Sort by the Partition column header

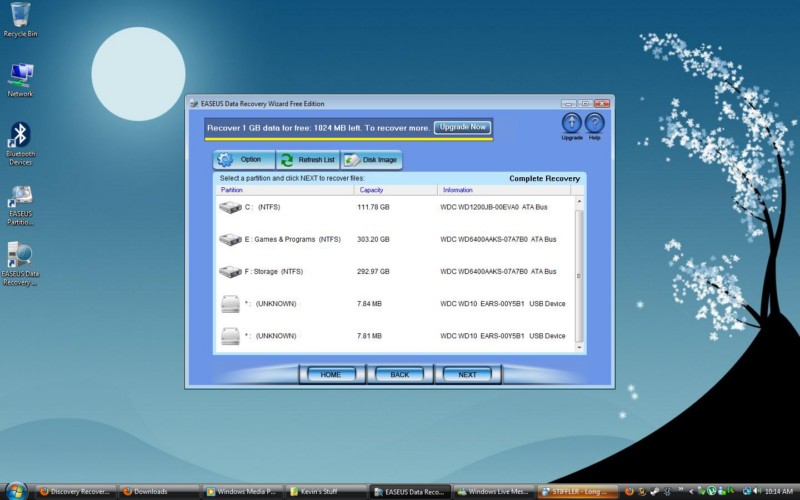point(284,190)
